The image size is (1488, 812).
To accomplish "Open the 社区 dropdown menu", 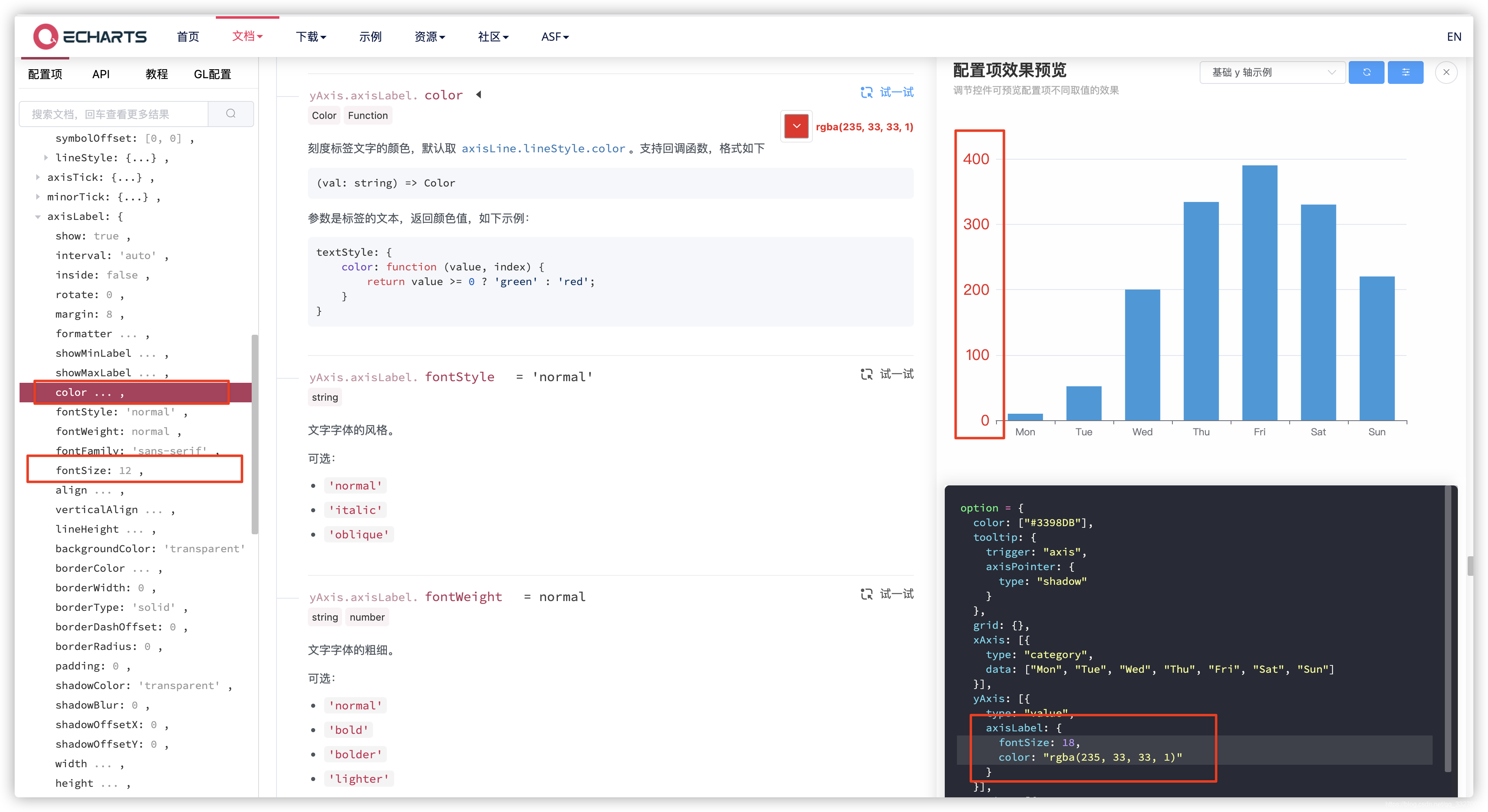I will click(x=493, y=37).
